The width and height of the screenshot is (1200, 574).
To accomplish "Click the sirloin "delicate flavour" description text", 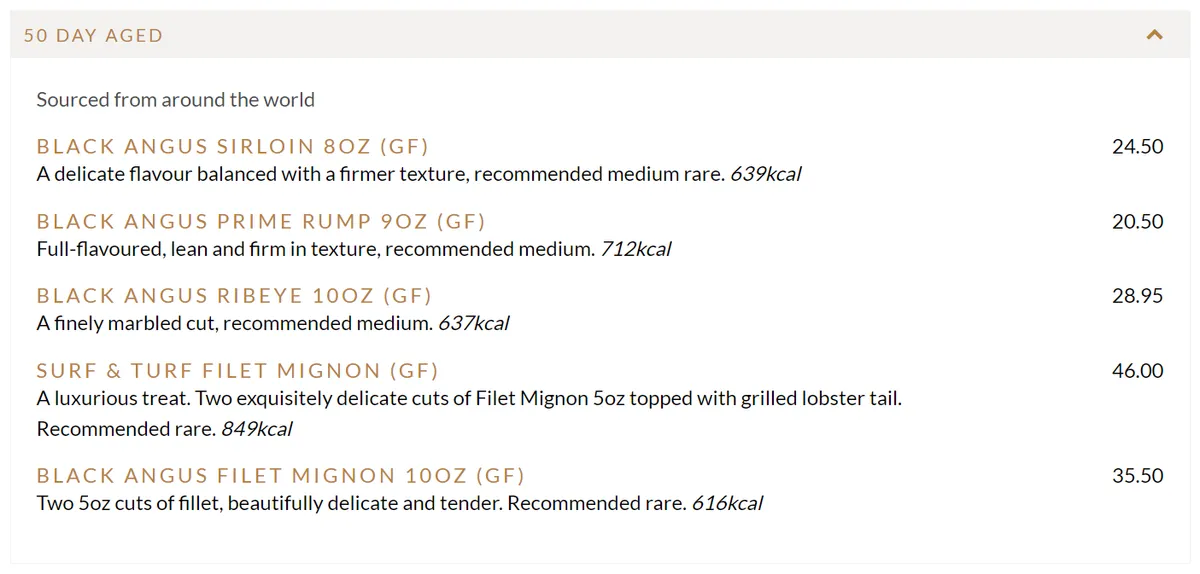I will [380, 175].
